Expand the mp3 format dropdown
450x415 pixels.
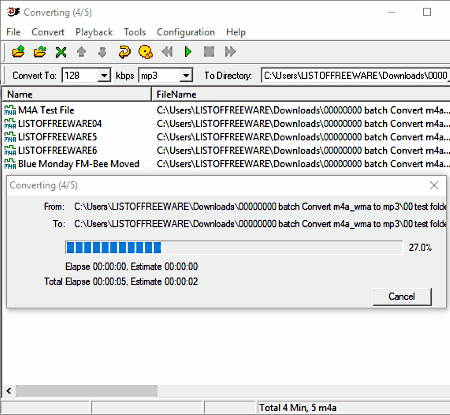(186, 76)
